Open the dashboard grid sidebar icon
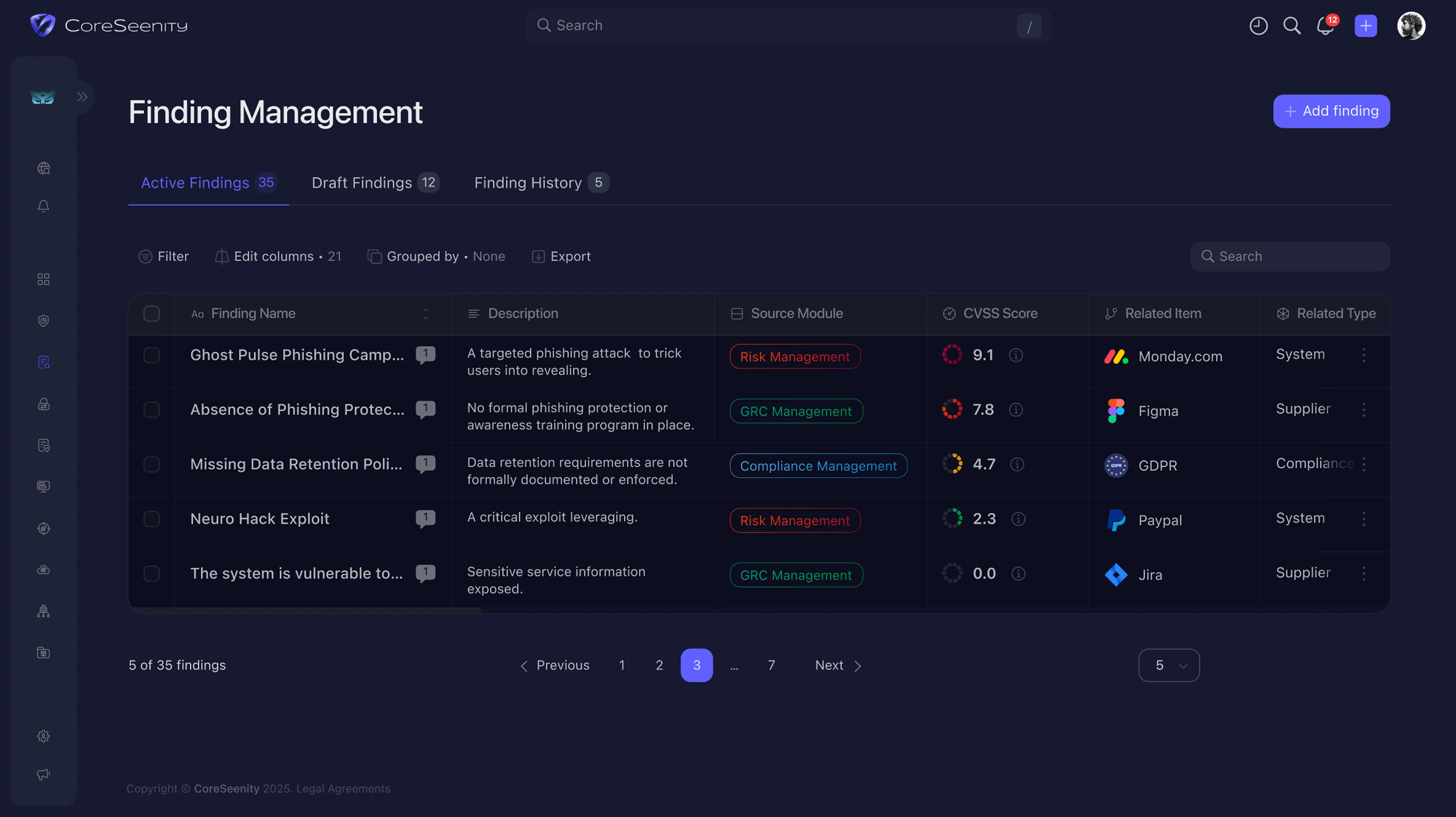 (43, 279)
